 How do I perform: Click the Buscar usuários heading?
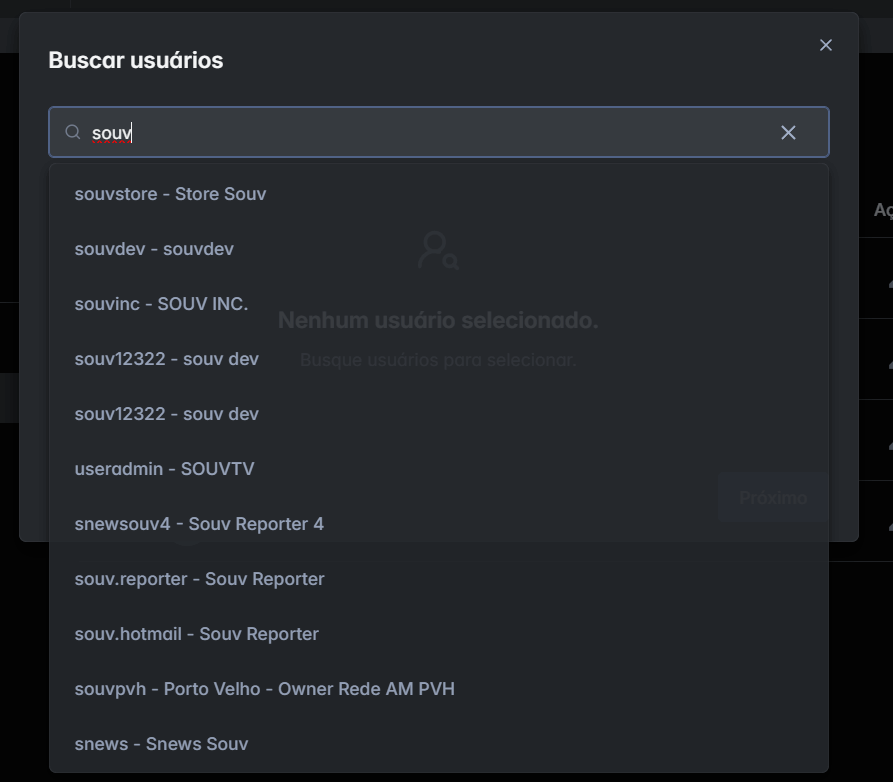click(136, 60)
